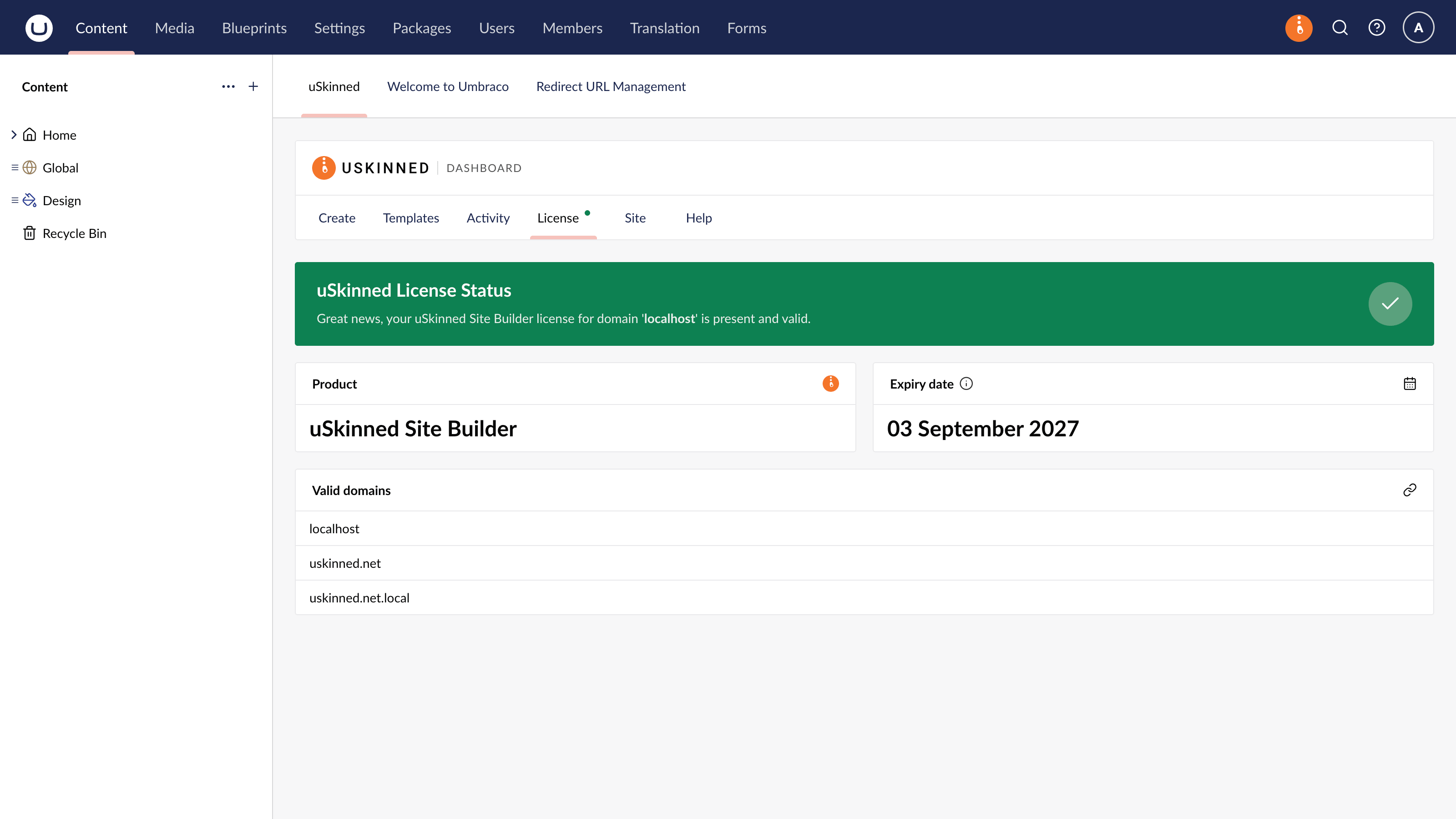The height and width of the screenshot is (819, 1456).
Task: Select the Design tree item
Action: click(61, 201)
